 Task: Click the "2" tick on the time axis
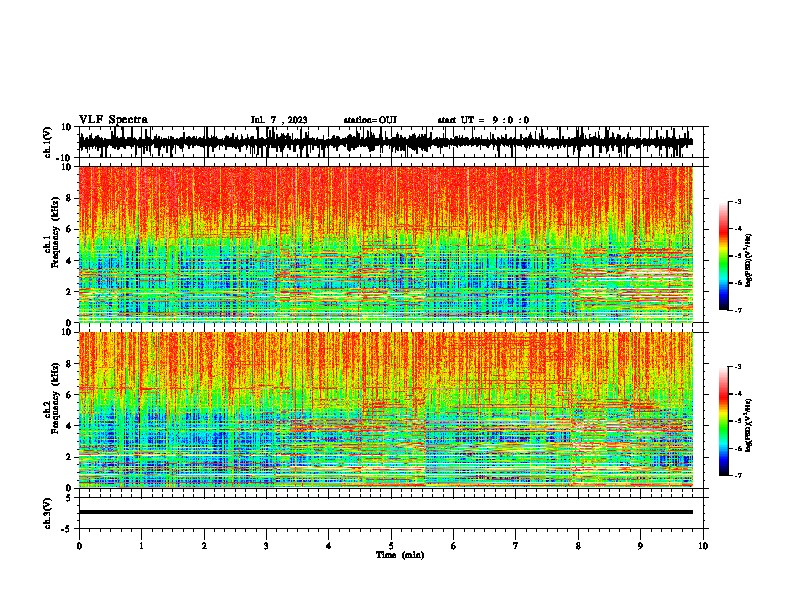pos(204,546)
